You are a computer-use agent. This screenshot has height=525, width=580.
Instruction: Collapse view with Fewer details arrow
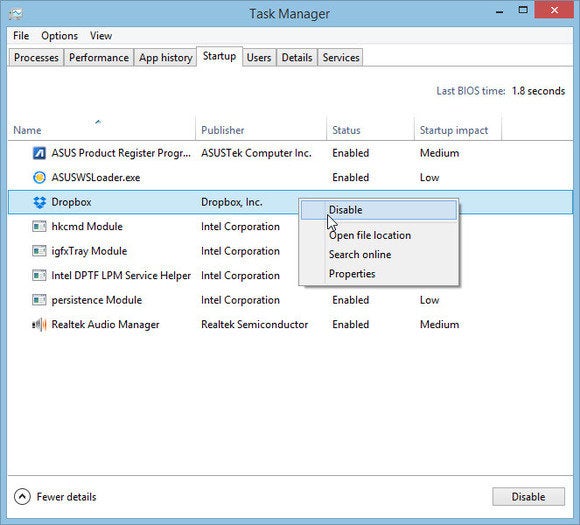[22, 497]
